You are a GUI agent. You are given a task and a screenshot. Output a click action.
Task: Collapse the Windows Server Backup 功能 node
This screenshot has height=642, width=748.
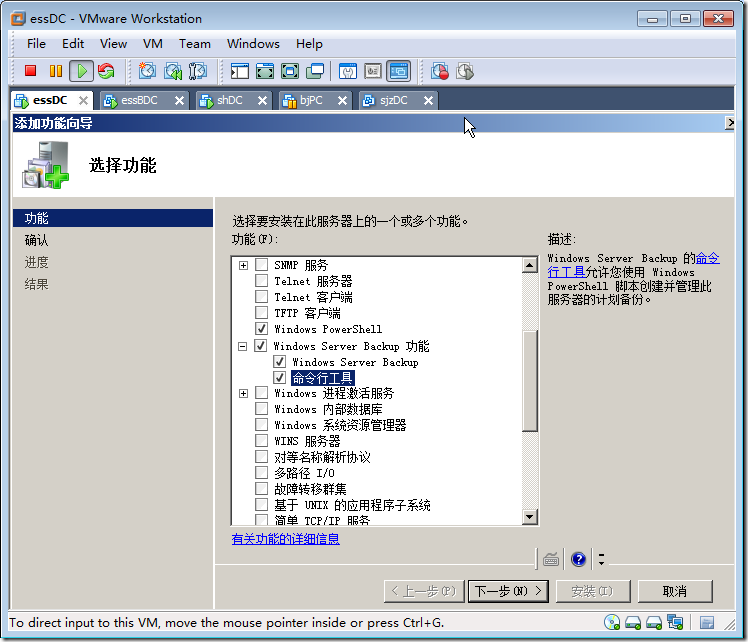click(243, 346)
